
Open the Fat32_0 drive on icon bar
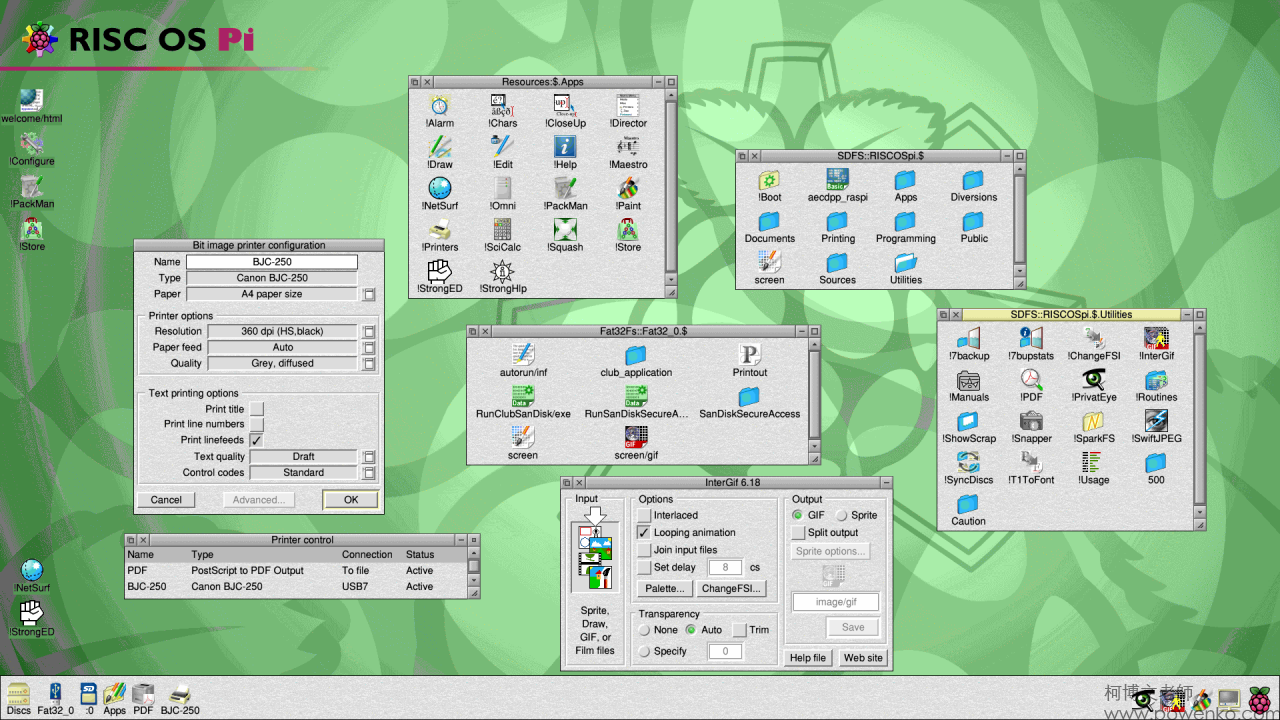click(56, 697)
